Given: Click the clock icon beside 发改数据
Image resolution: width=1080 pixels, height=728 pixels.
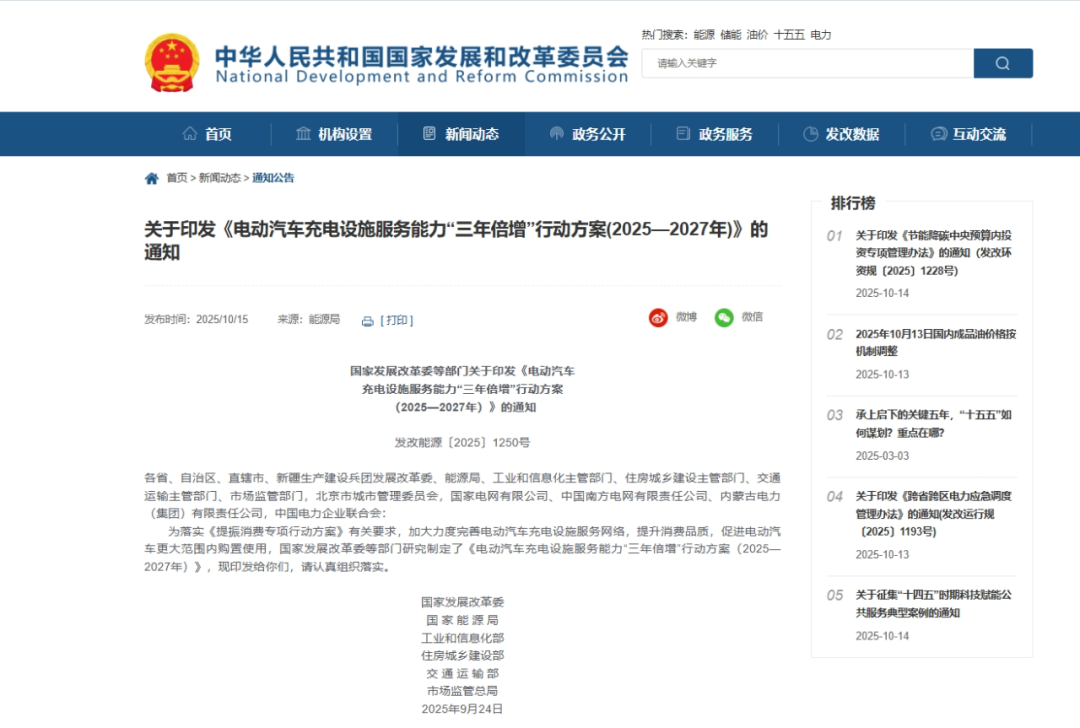Looking at the screenshot, I should (810, 133).
